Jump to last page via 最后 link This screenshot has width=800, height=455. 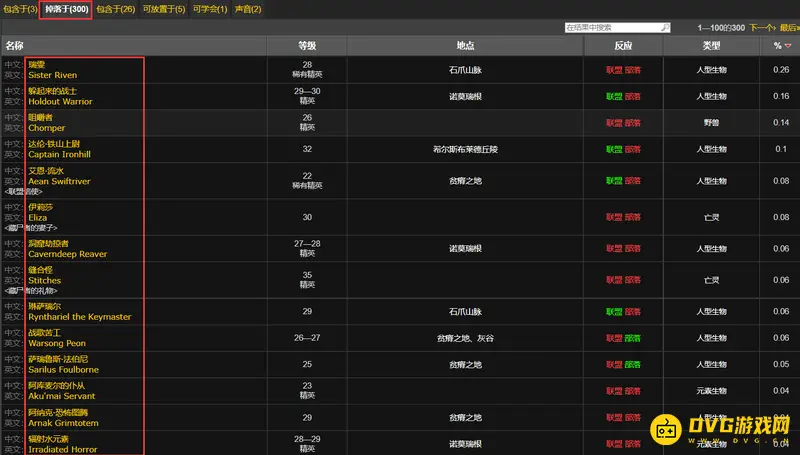point(789,28)
